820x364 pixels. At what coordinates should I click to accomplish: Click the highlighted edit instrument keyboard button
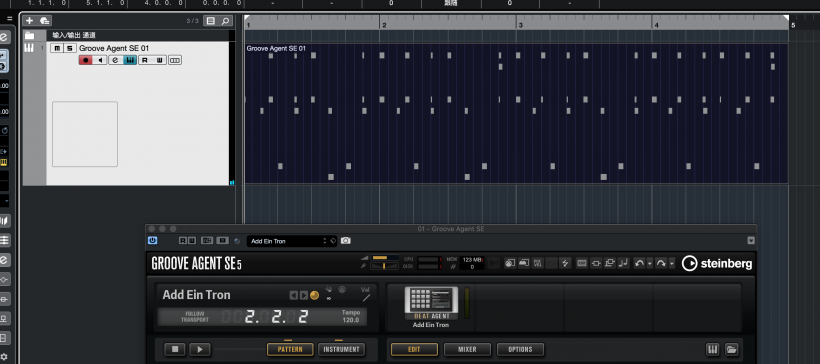(130, 60)
